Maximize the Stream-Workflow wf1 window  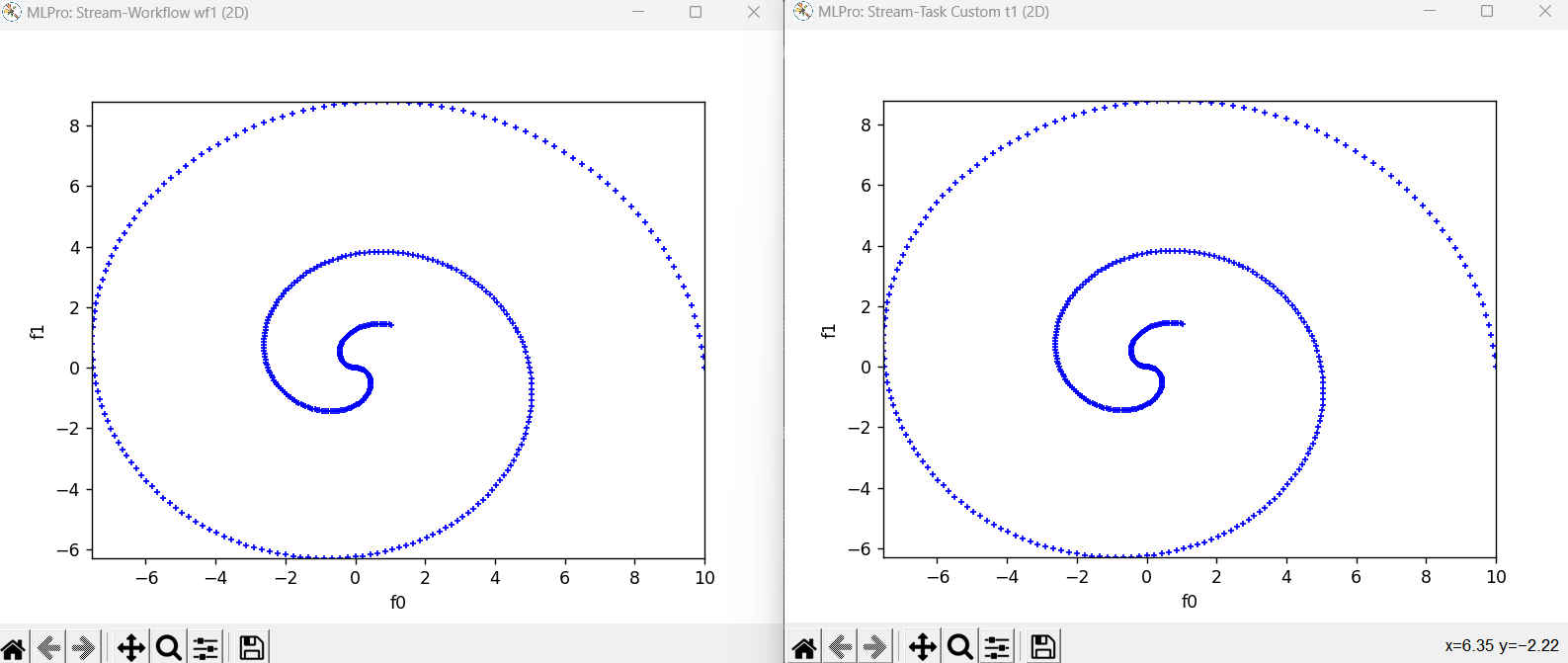(x=696, y=12)
